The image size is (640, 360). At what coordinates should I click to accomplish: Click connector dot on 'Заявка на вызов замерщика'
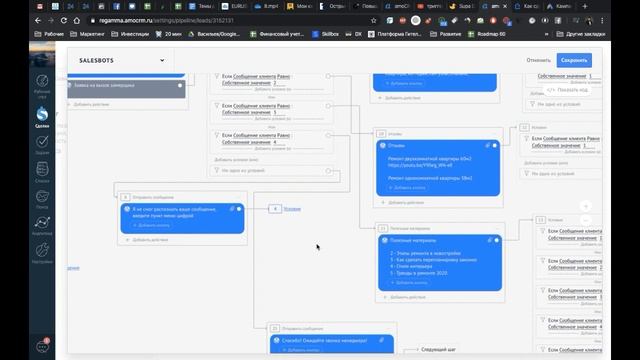(180, 85)
